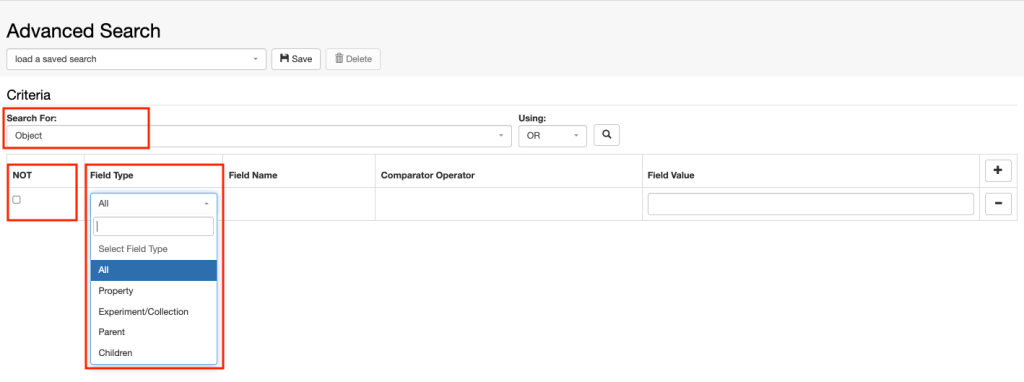Focus the Field Type dropdown search box

pyautogui.click(x=153, y=227)
